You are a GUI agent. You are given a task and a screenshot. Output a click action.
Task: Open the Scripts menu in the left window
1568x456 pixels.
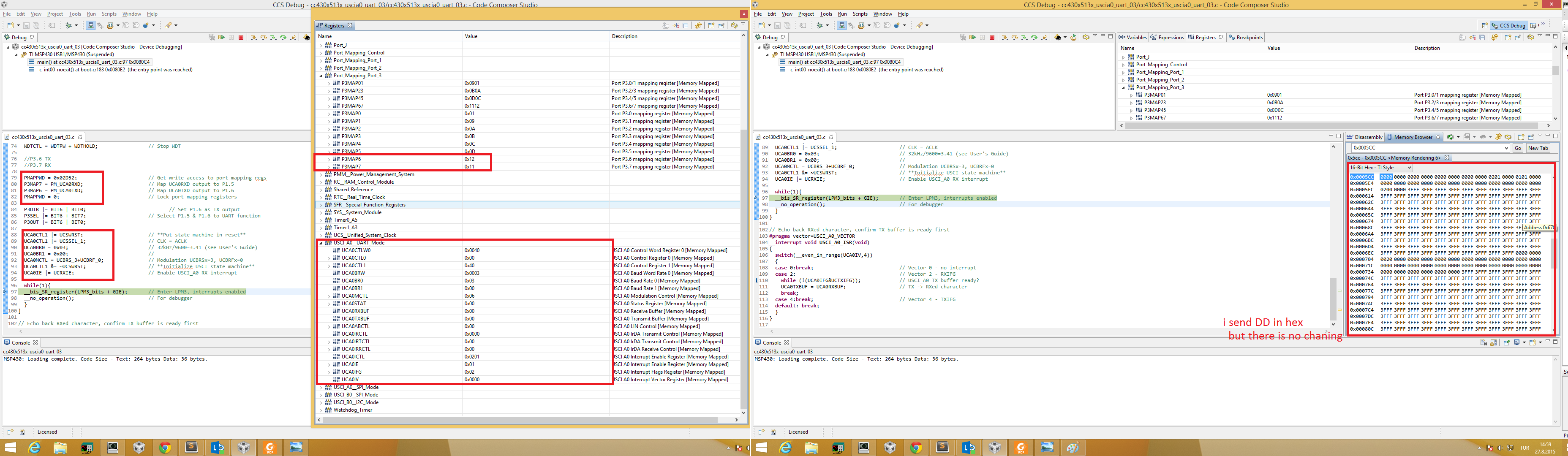[x=109, y=14]
